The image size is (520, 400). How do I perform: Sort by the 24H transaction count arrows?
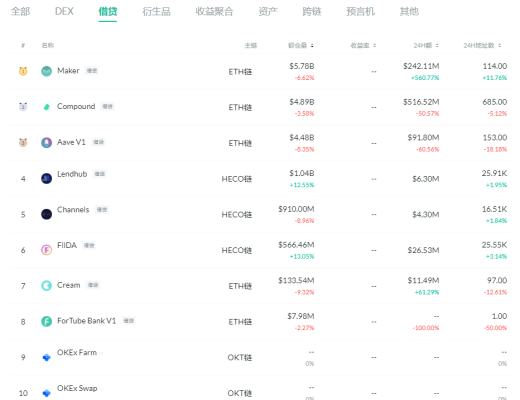tap(500, 45)
